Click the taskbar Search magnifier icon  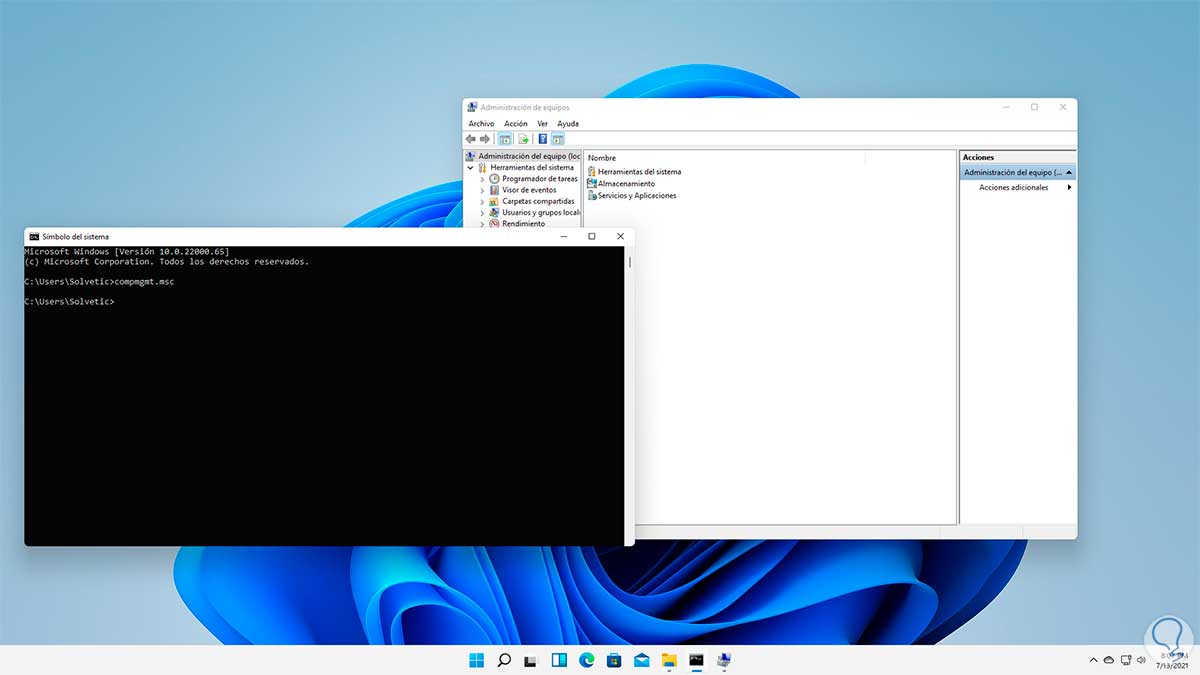point(505,660)
